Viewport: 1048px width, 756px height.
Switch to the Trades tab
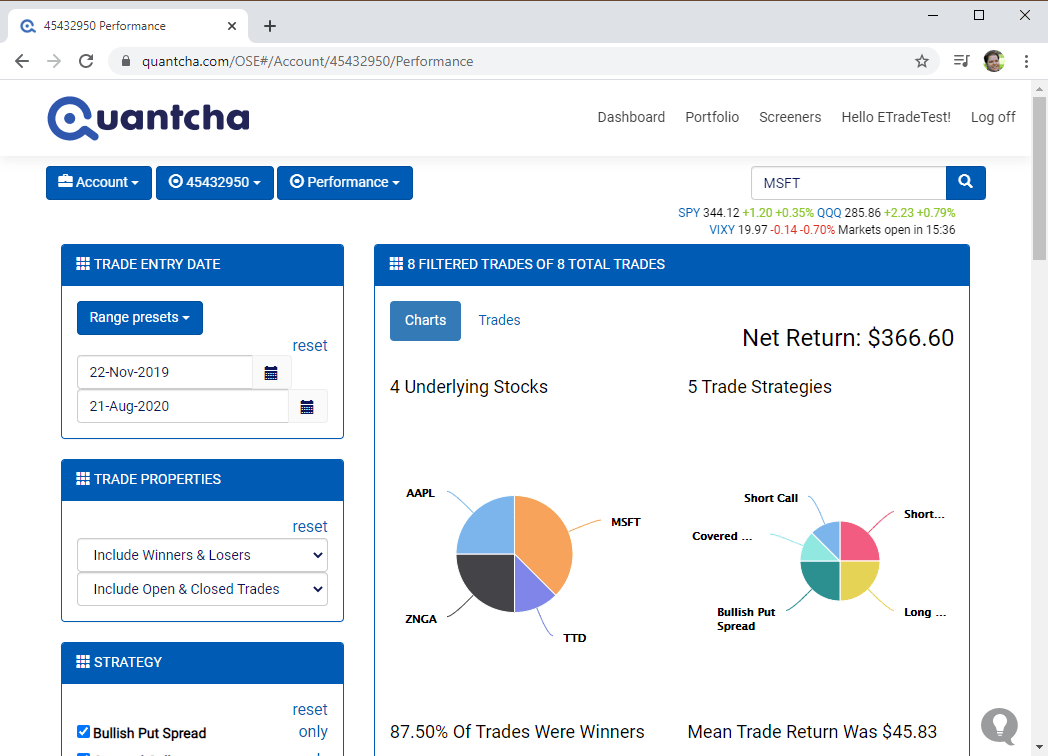[499, 320]
